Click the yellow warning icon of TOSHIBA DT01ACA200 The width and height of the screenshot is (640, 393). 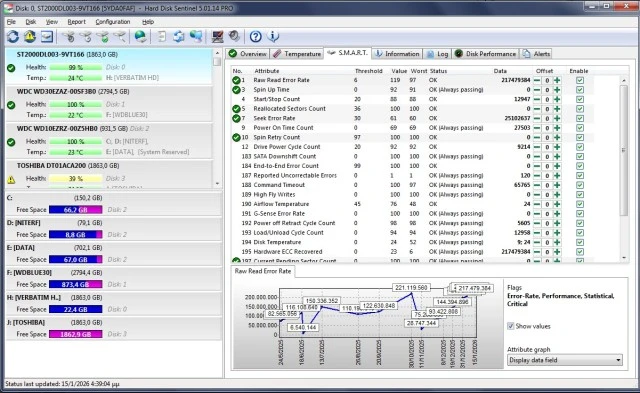click(11, 179)
